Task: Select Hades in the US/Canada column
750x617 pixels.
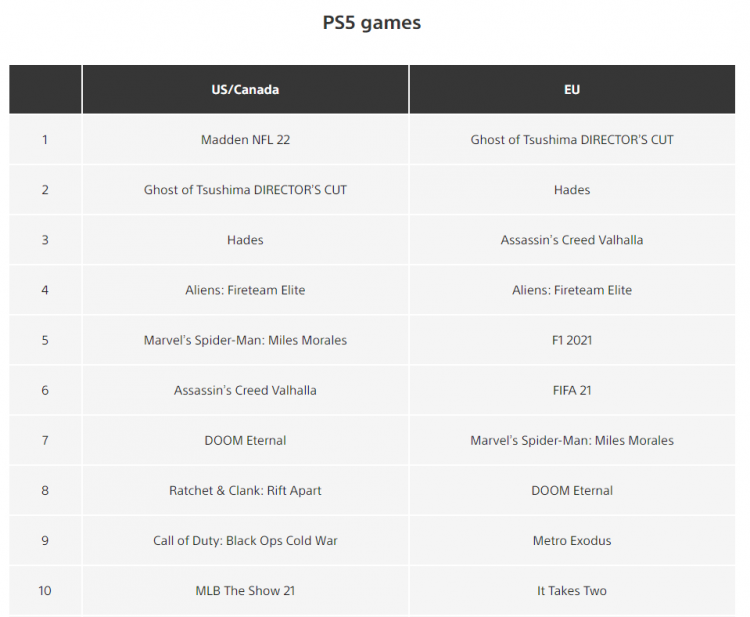Action: point(245,240)
